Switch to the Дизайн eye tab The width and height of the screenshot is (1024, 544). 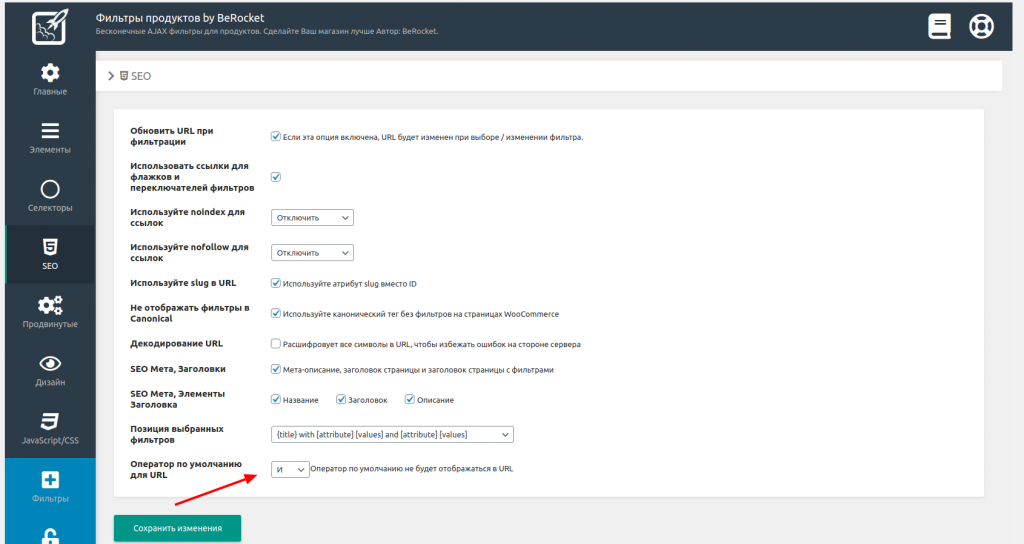tap(49, 370)
